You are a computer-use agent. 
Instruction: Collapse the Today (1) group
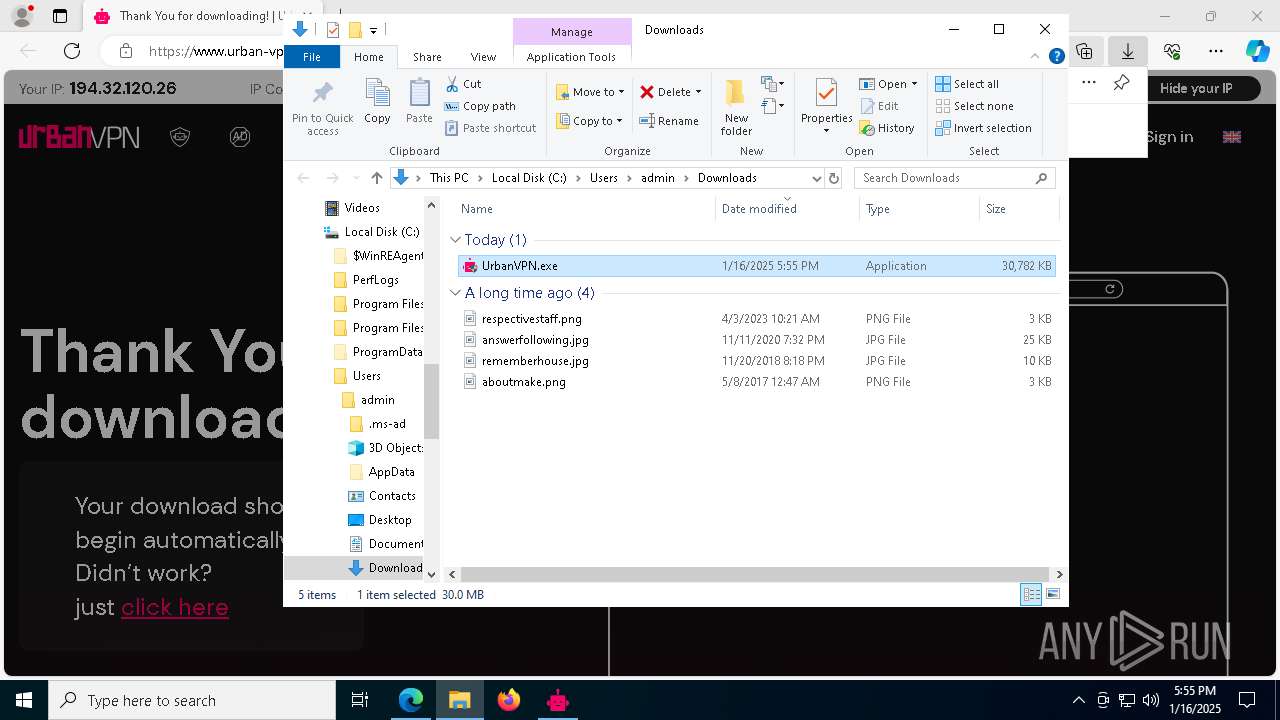tap(456, 240)
